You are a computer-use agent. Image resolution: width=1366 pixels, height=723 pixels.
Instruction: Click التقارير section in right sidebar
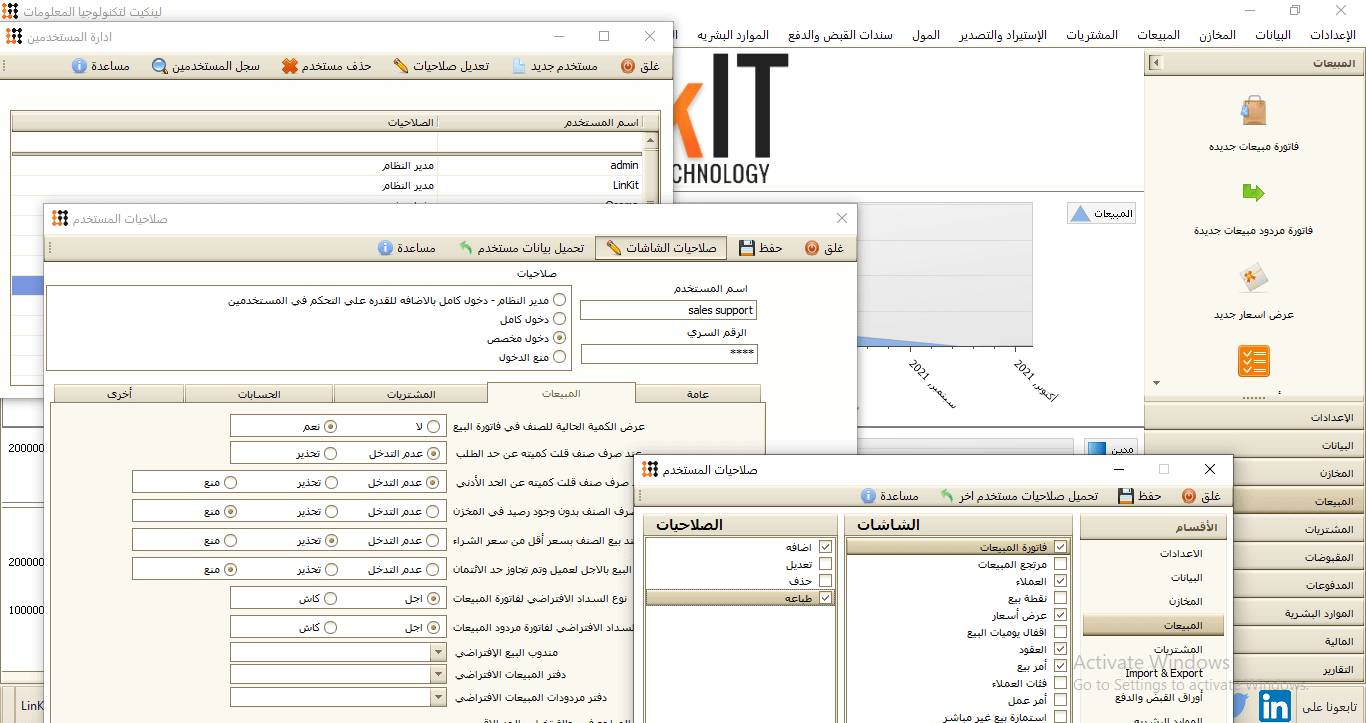click(x=1254, y=669)
